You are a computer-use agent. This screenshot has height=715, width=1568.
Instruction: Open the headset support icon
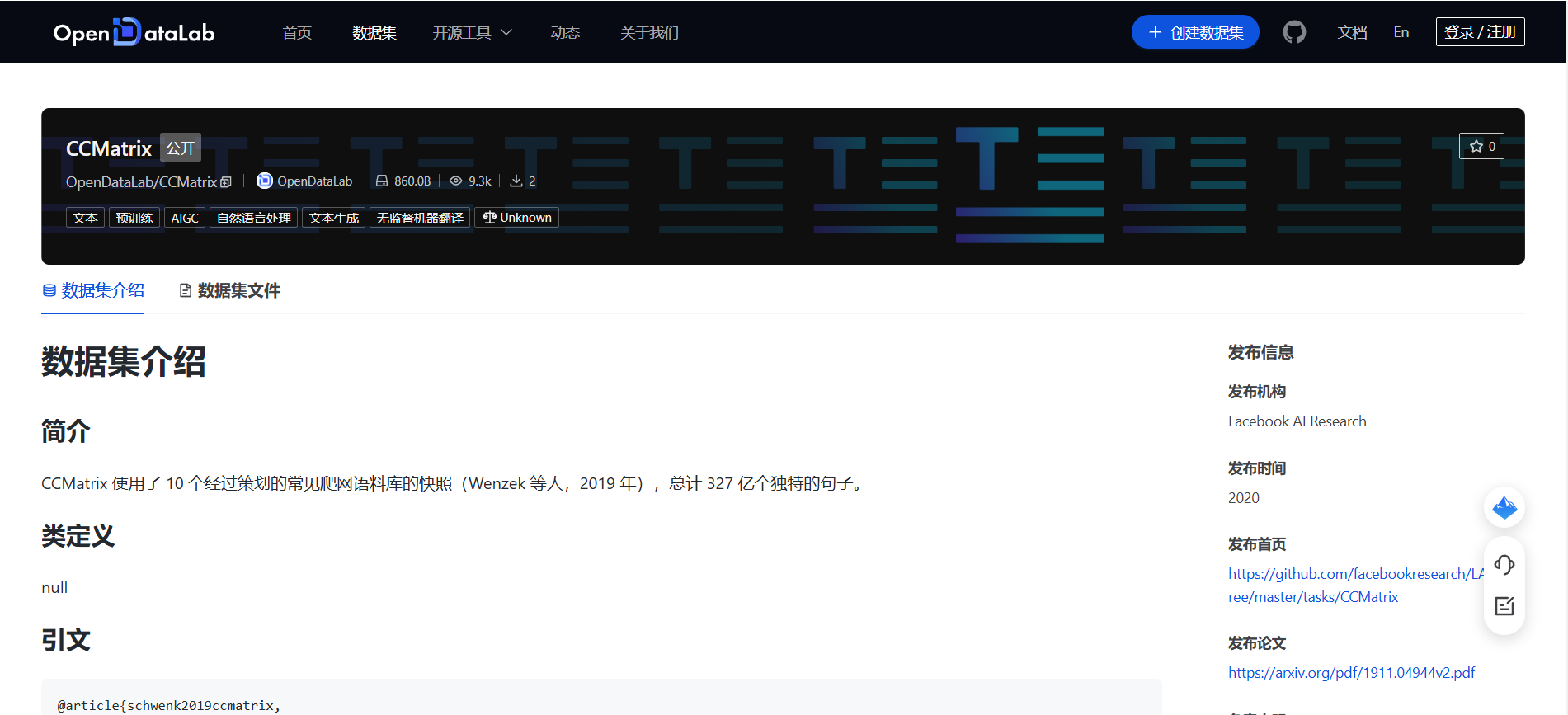click(1504, 565)
